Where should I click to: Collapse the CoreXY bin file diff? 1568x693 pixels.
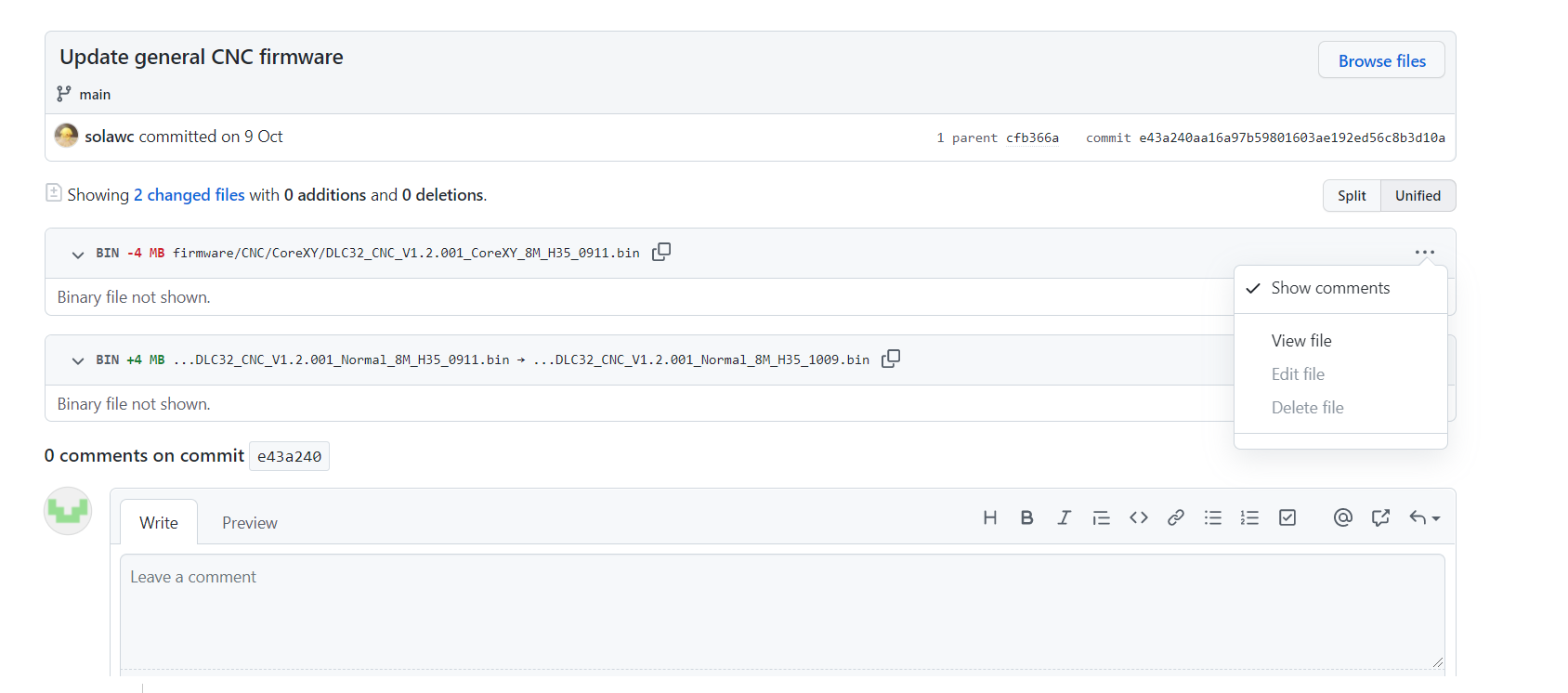click(x=78, y=254)
